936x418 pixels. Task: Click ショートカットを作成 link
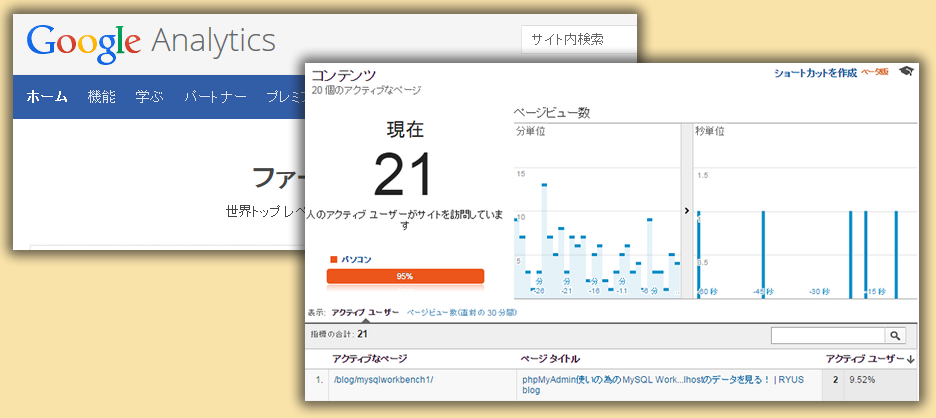[815, 73]
